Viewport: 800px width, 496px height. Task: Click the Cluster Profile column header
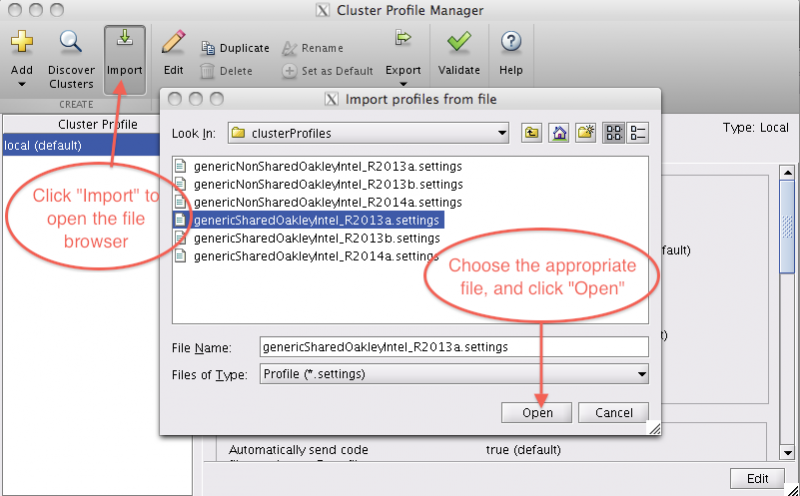97,125
